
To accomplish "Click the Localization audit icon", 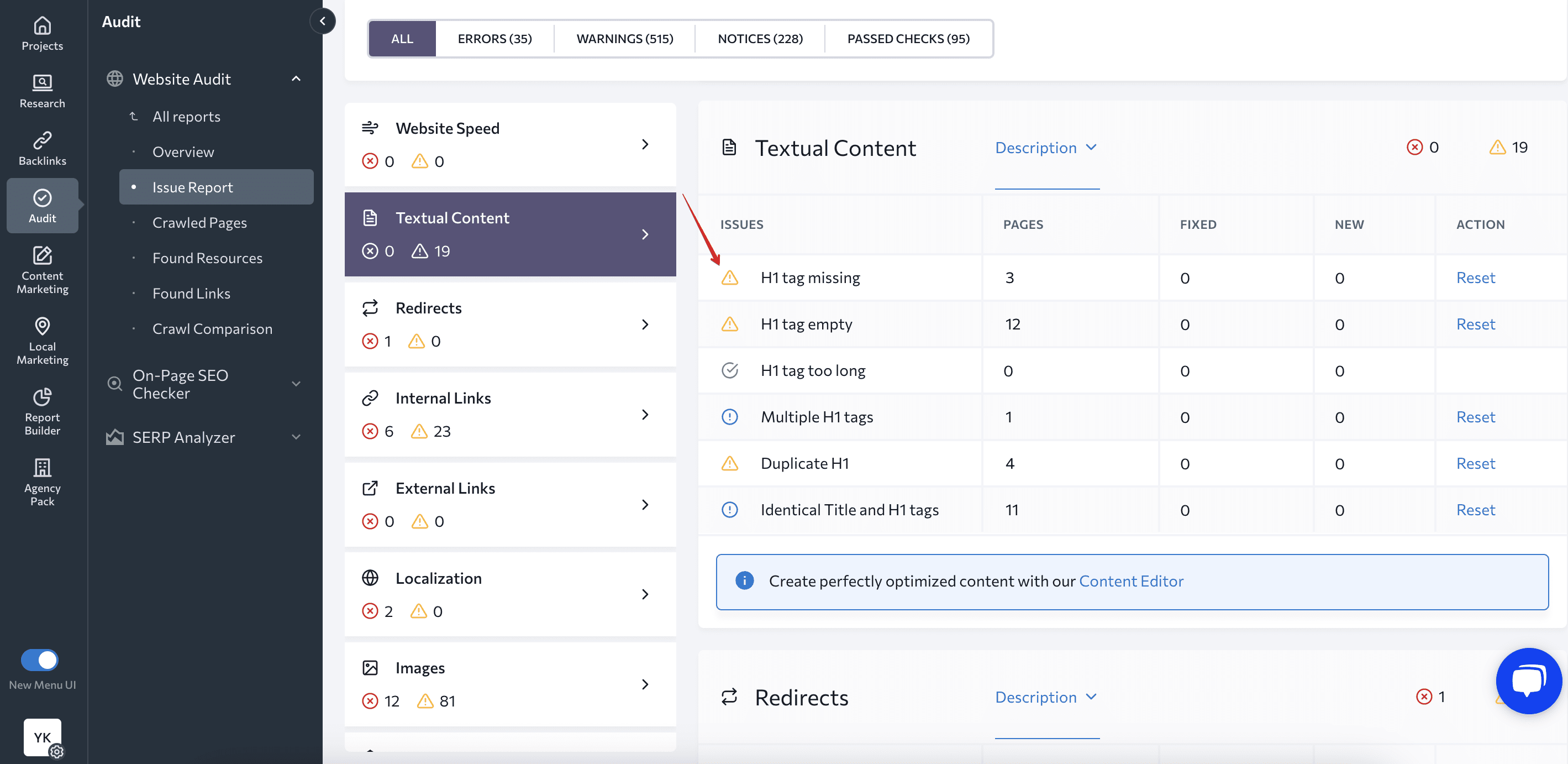I will click(371, 578).
